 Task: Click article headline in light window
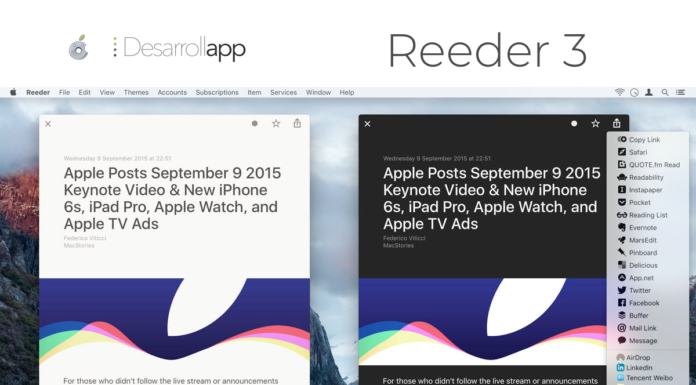[x=172, y=198]
